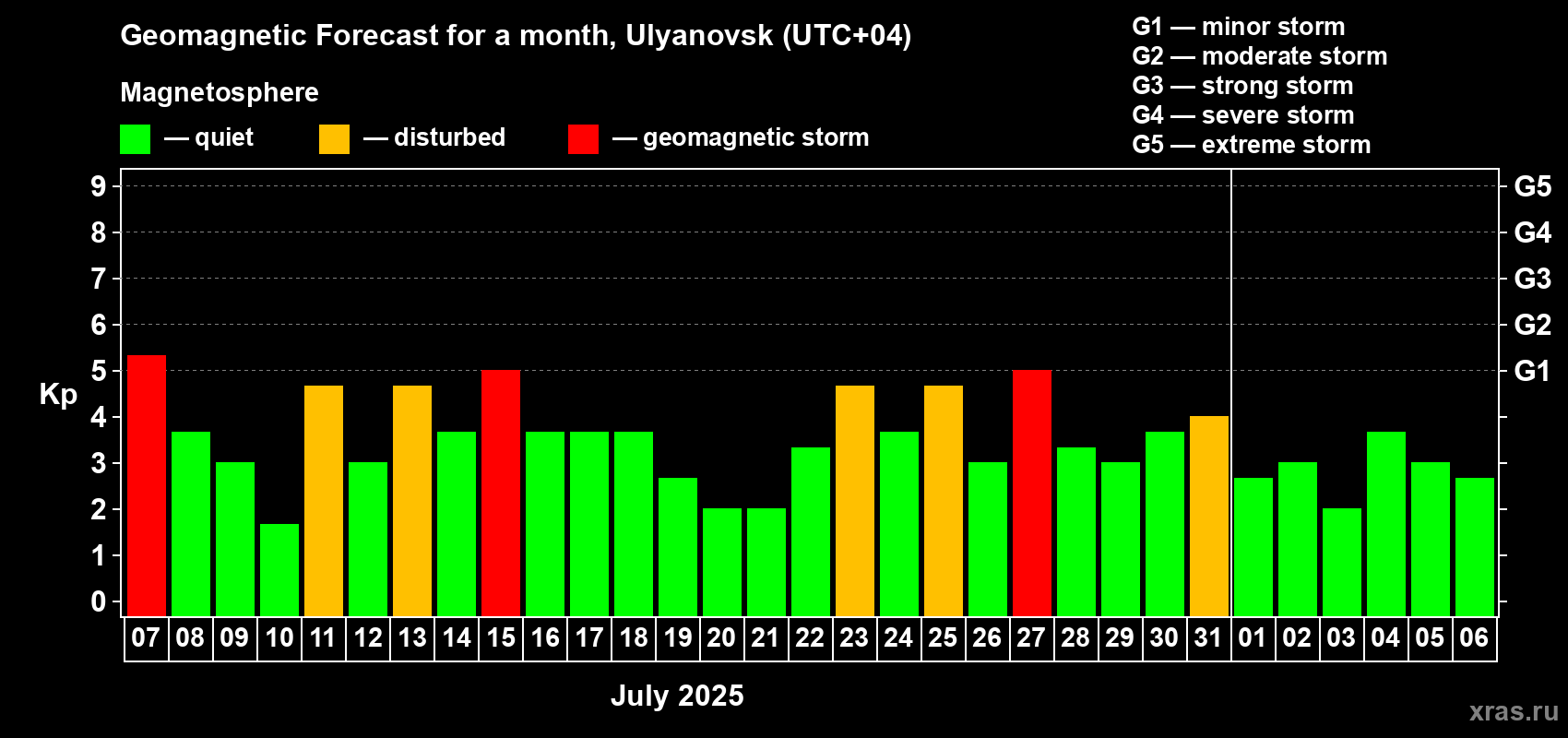Screen dimensions: 1568x738
Task: Select the red bar for day 15
Action: click(501, 494)
